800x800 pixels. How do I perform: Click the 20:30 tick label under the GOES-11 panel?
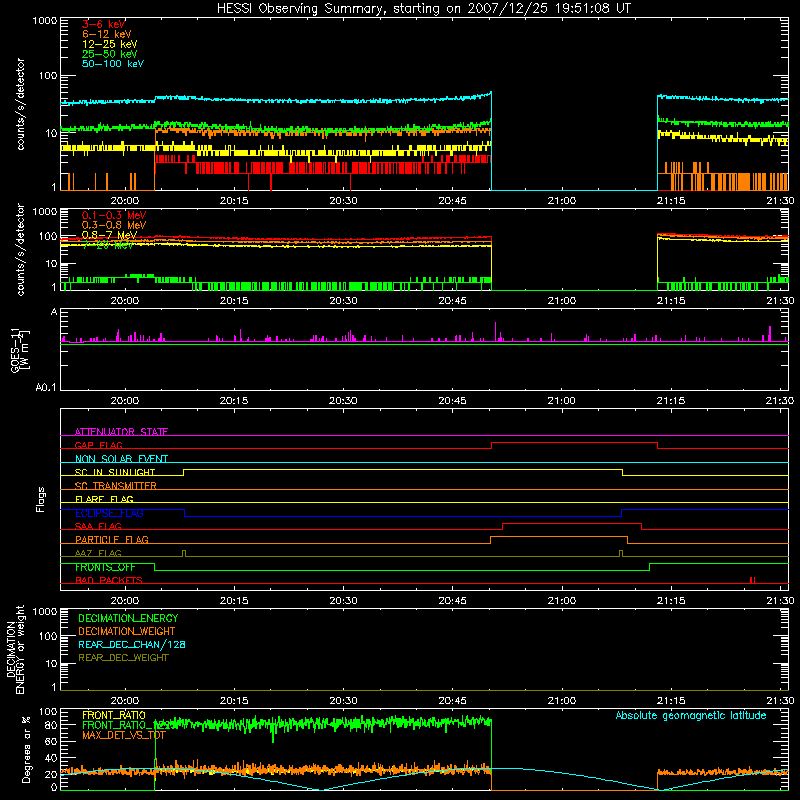pyautogui.click(x=343, y=401)
